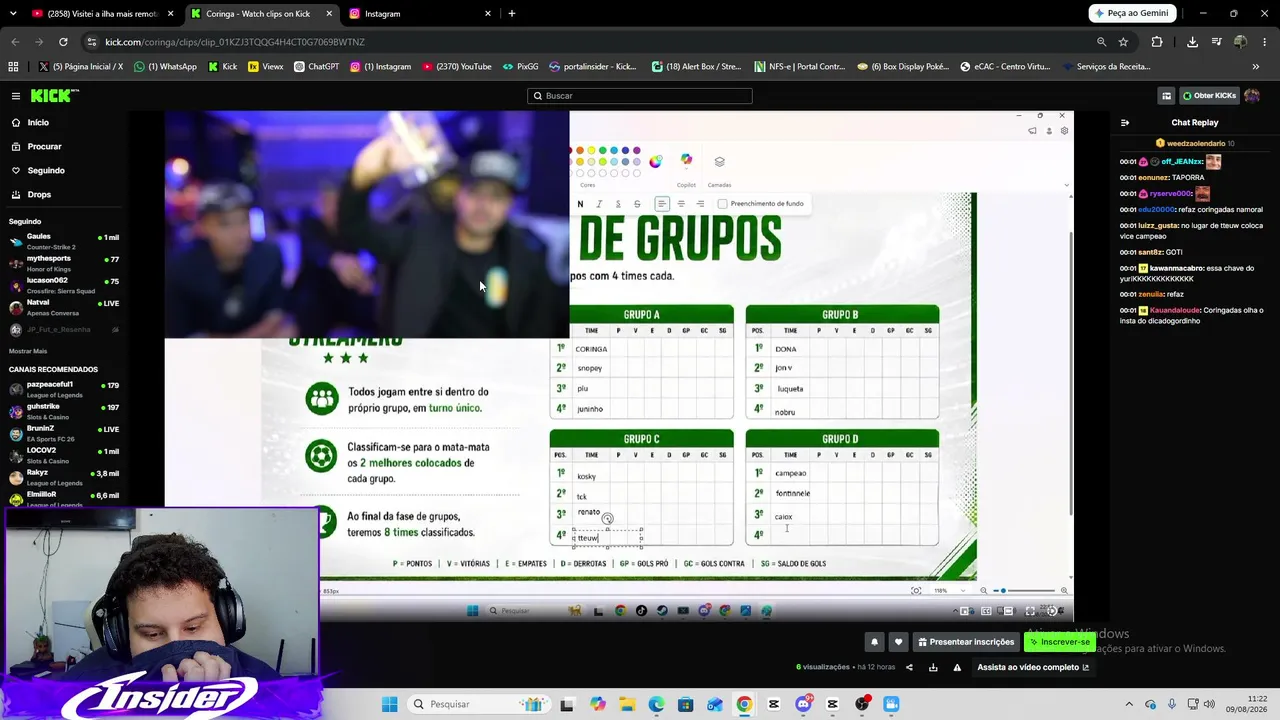Open Procurar in the Kick sidebar

[36, 146]
